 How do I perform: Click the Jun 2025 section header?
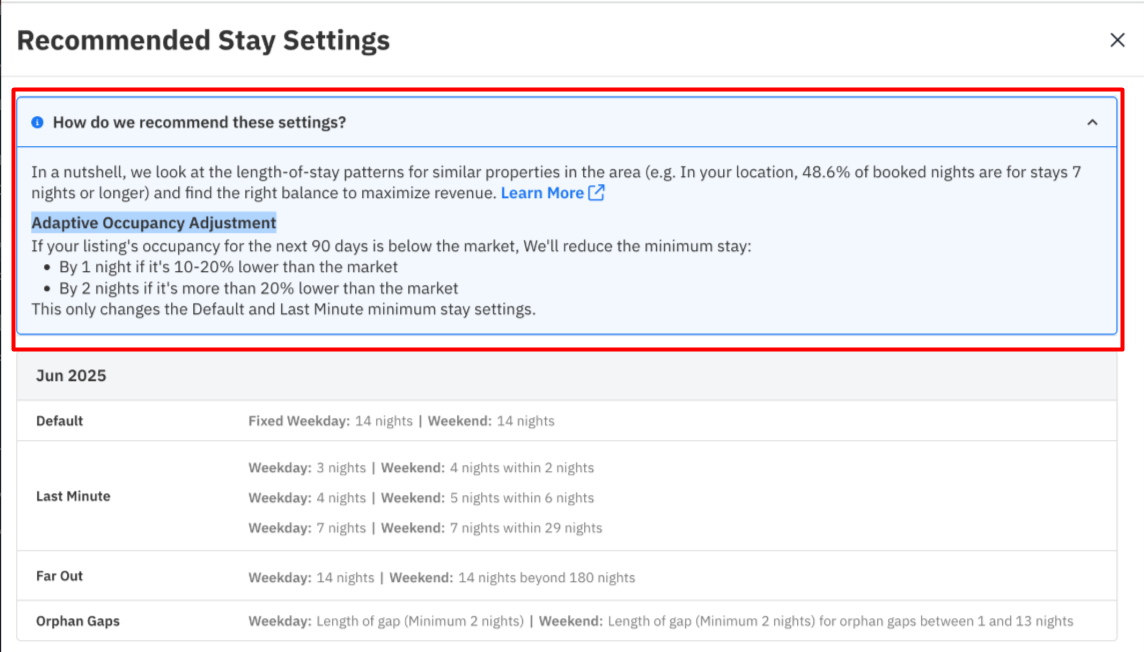(71, 376)
